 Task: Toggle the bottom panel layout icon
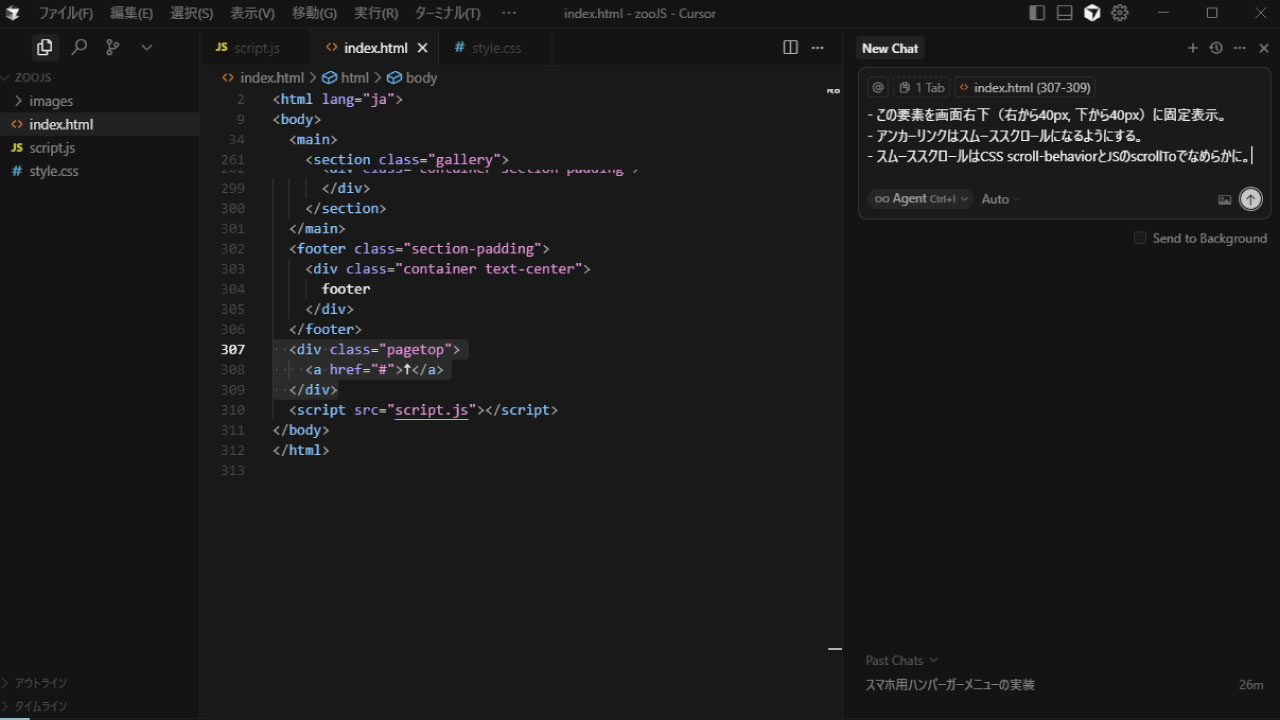point(1064,13)
